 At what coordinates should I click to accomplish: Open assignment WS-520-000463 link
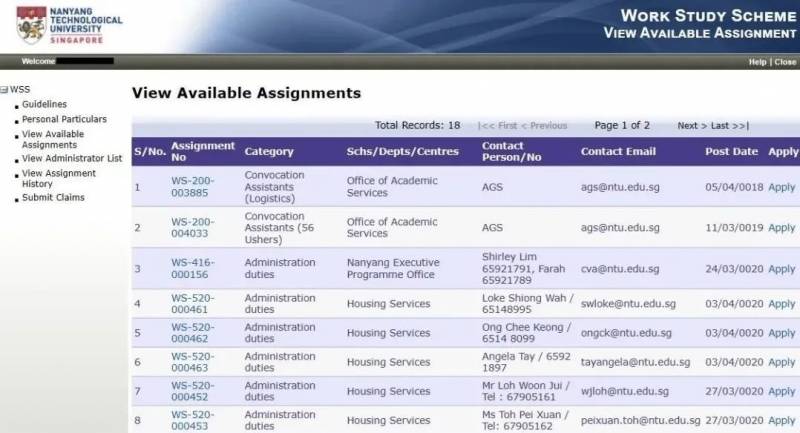(192, 362)
